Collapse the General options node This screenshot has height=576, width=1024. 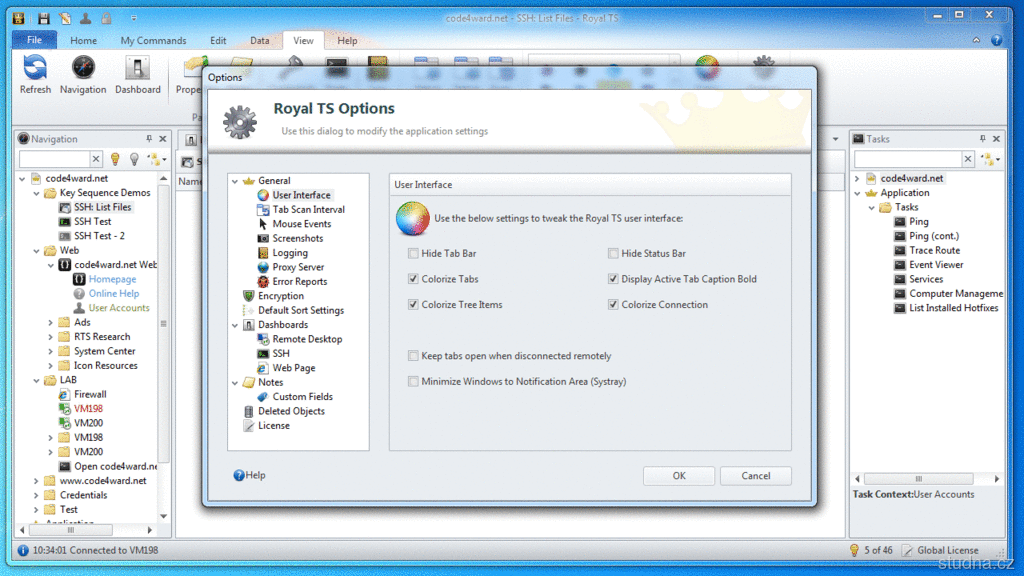pos(234,181)
